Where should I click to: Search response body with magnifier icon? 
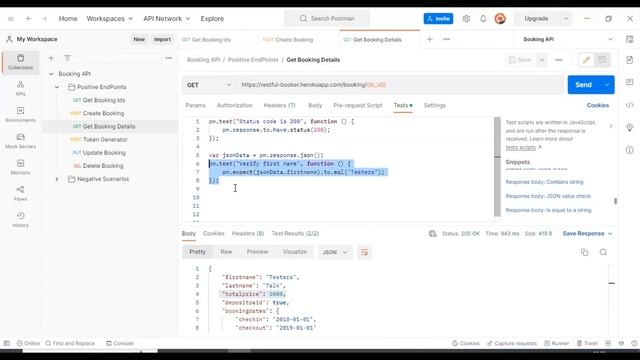tap(603, 252)
